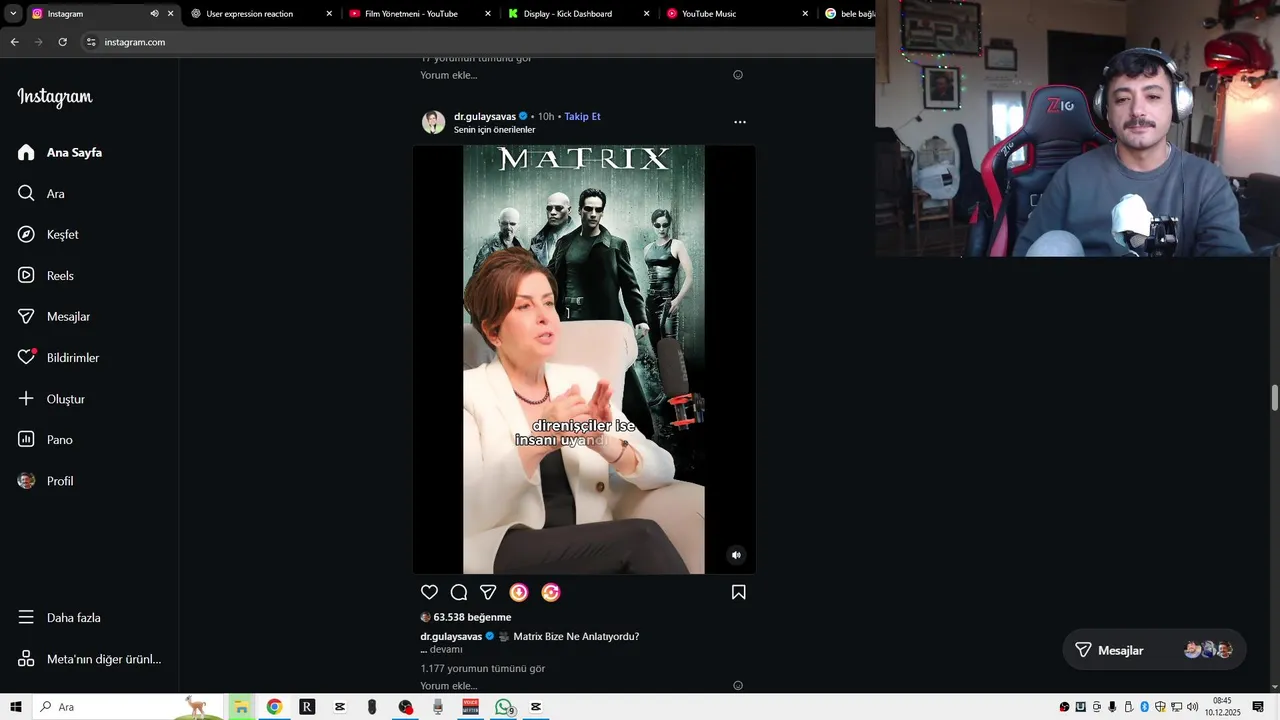The image size is (1280, 720).
Task: Open Bildirimler notifications
Action: click(x=59, y=357)
